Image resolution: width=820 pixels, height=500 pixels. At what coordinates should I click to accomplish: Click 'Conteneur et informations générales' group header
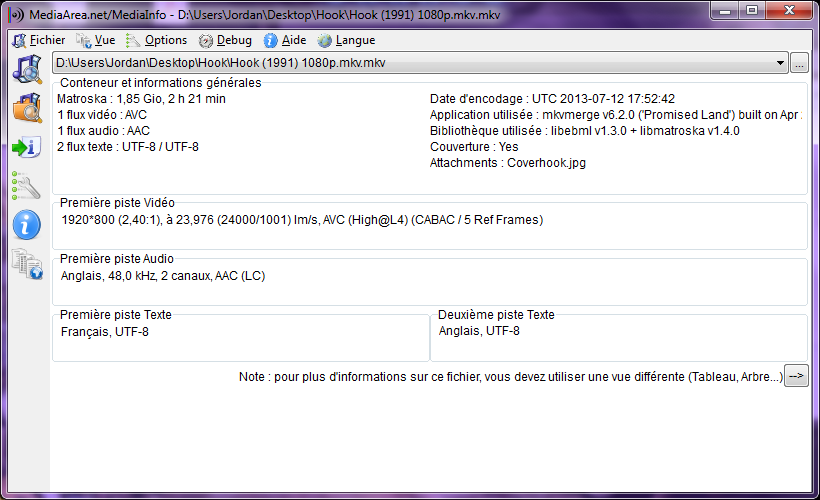tap(161, 83)
